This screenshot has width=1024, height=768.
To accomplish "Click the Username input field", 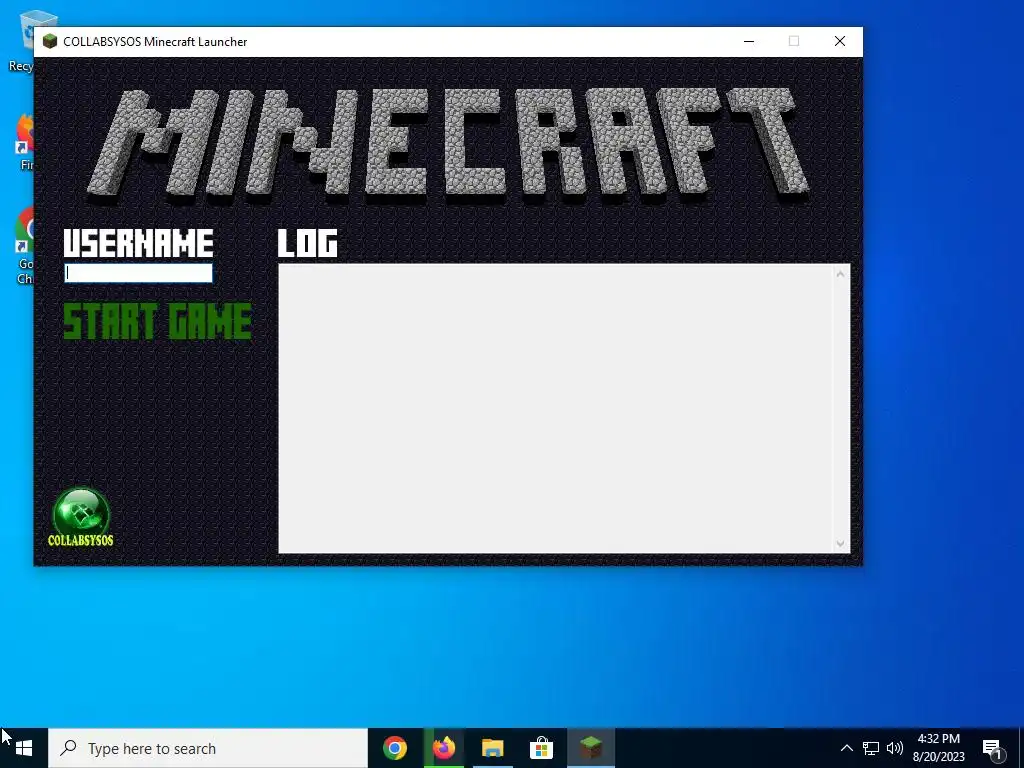I will tap(138, 273).
